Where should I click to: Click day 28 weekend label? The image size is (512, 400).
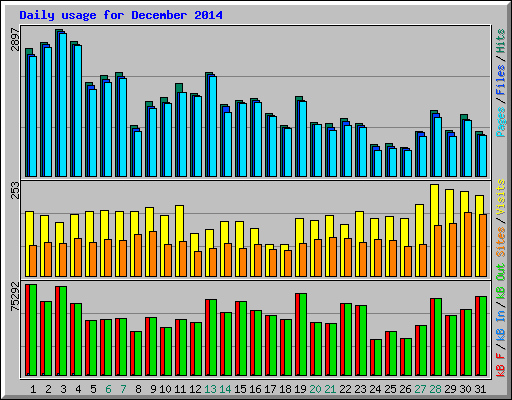pos(435,389)
